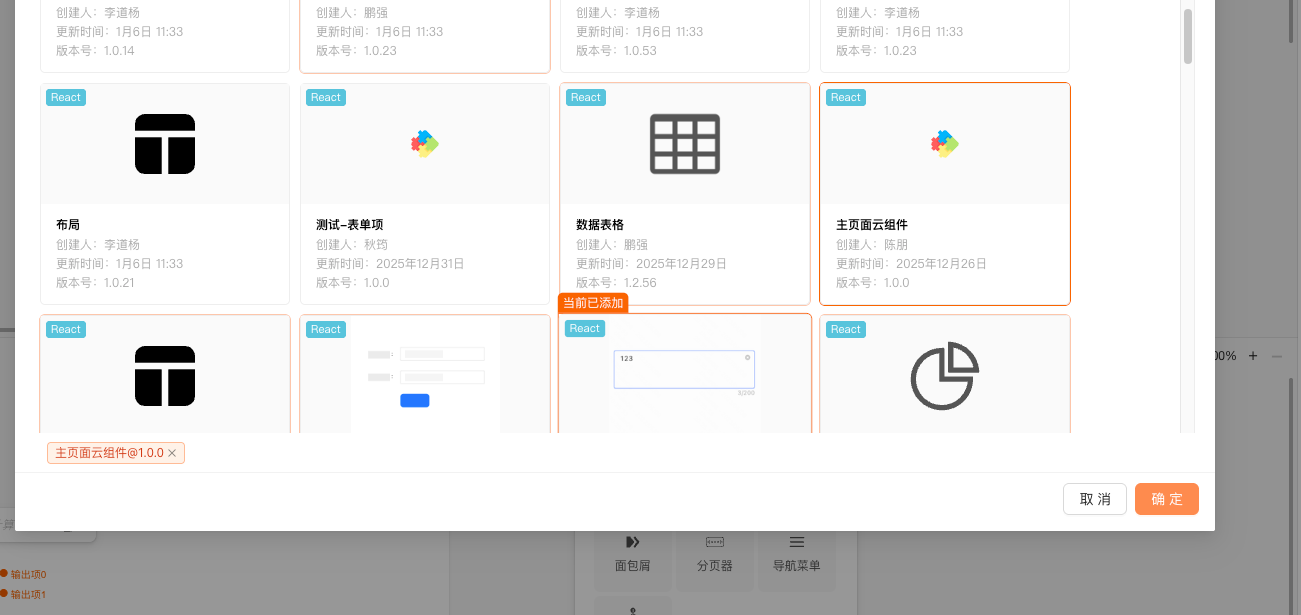Viewport: 1301px width, 615px height.
Task: Click the dialog's vertical scrollbar thumb
Action: pos(1188,36)
